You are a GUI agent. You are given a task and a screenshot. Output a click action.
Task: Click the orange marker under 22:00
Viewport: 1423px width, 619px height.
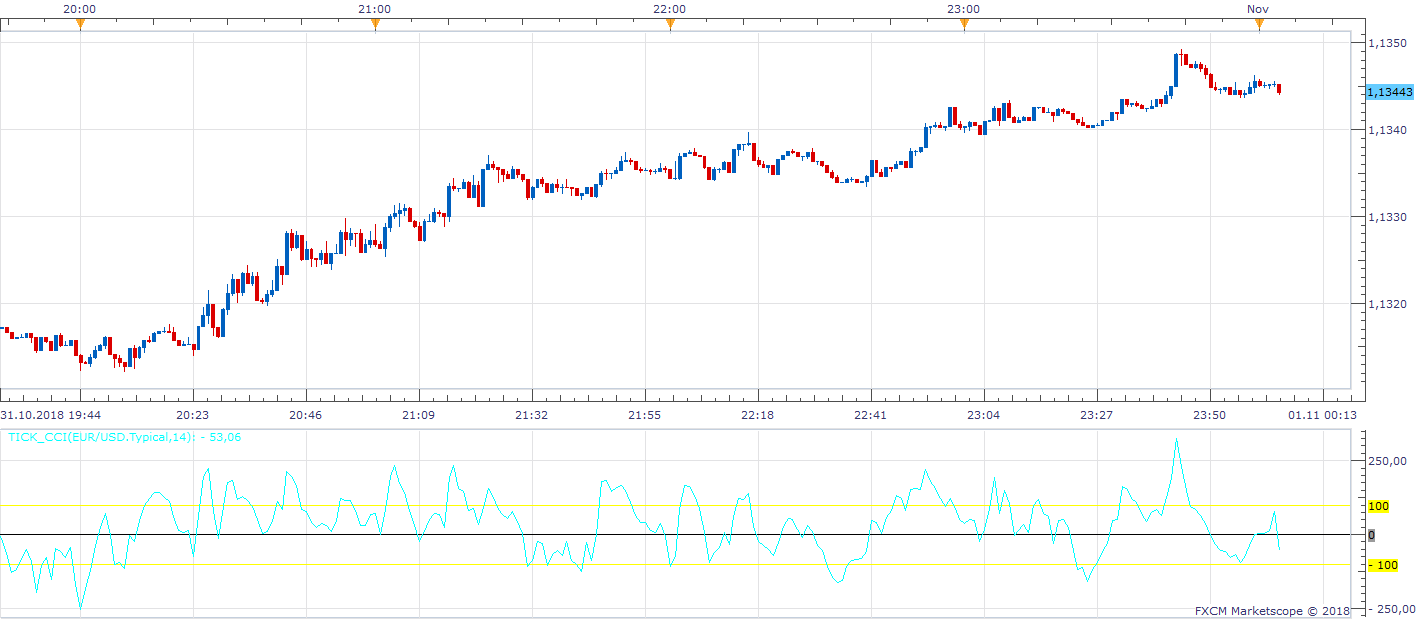point(670,25)
